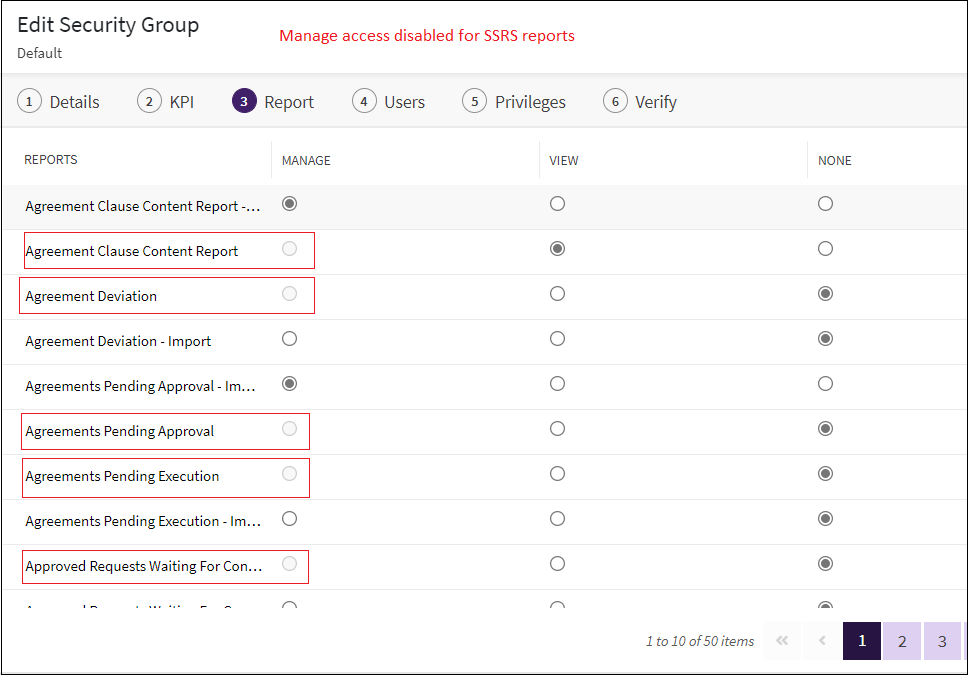Click the active Report step tab
The image size is (968, 675).
coord(273,102)
